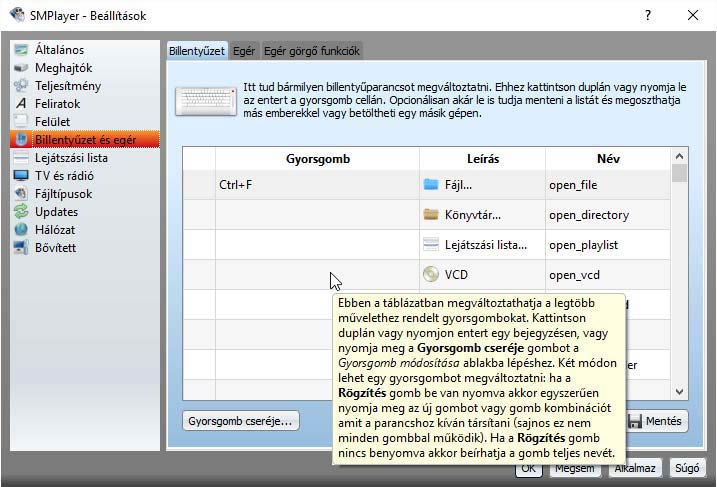717x487 pixels.
Task: Click the playlist icon in the Leírás column
Action: tap(431, 245)
